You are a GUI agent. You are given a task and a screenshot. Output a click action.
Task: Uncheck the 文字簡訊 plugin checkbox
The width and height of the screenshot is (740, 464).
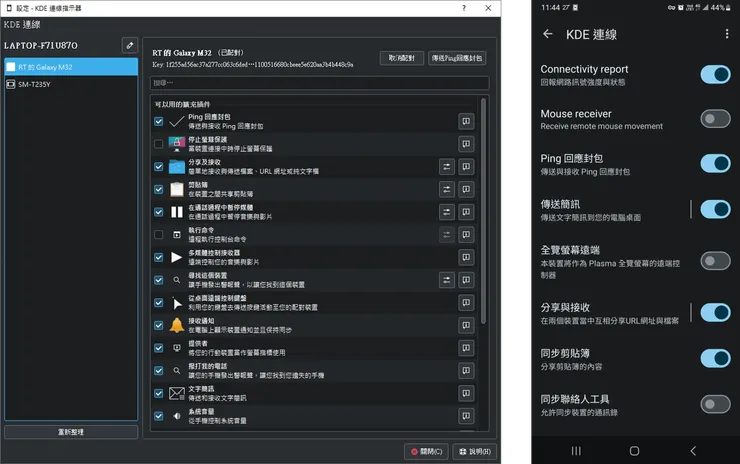pos(159,393)
